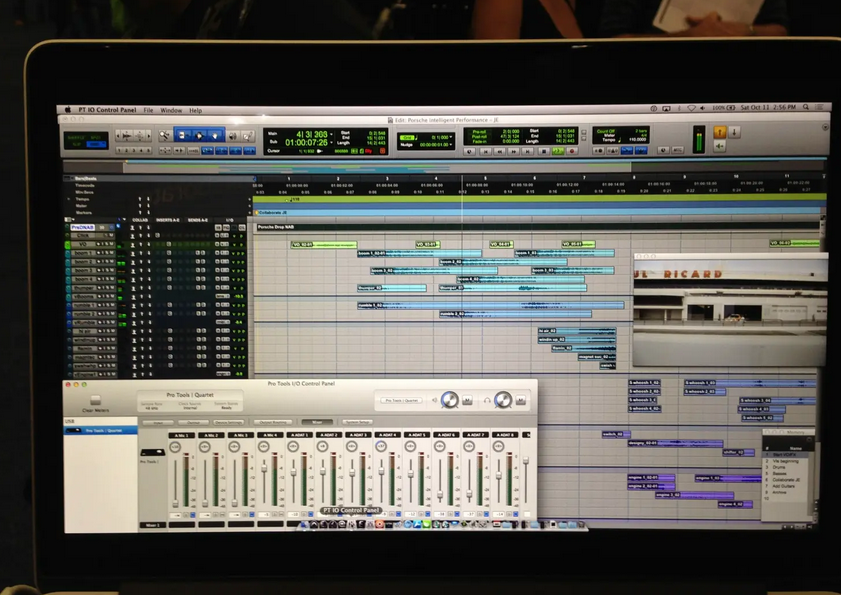Click the volume icon in the menu bar

pos(703,108)
